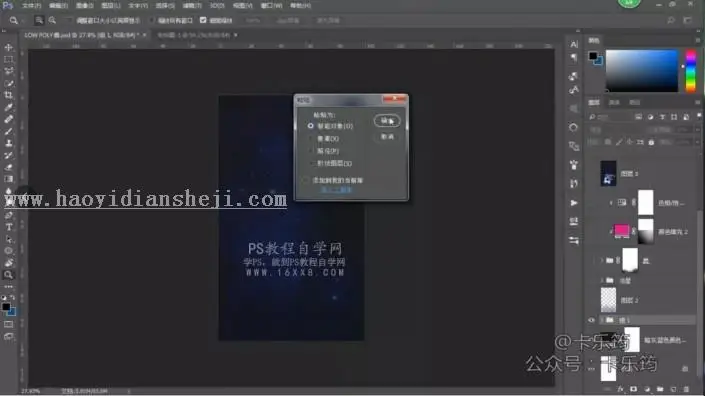Select the Eraser tool
This screenshot has width=705, height=396.
9,167
